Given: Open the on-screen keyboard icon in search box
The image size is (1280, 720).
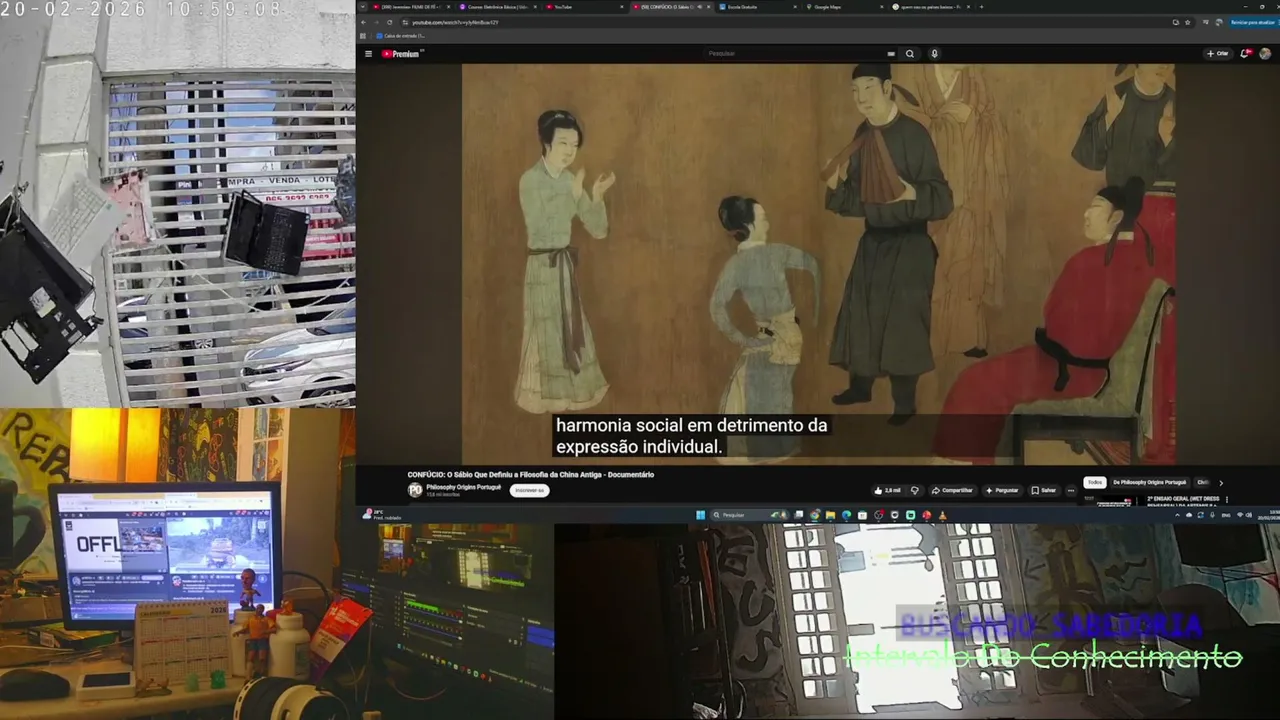Looking at the screenshot, I should 890,54.
